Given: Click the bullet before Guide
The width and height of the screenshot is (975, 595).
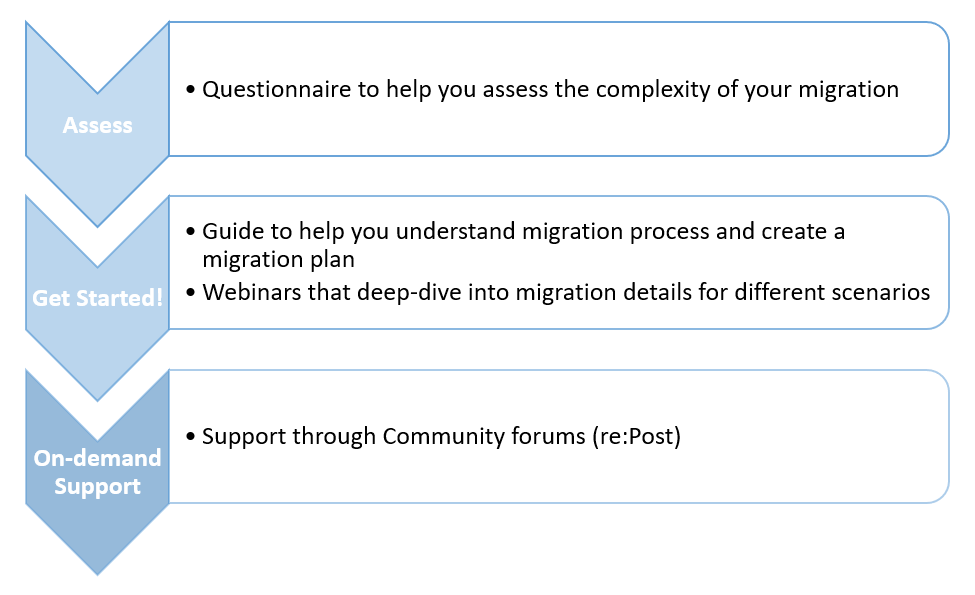Looking at the screenshot, I should [191, 232].
